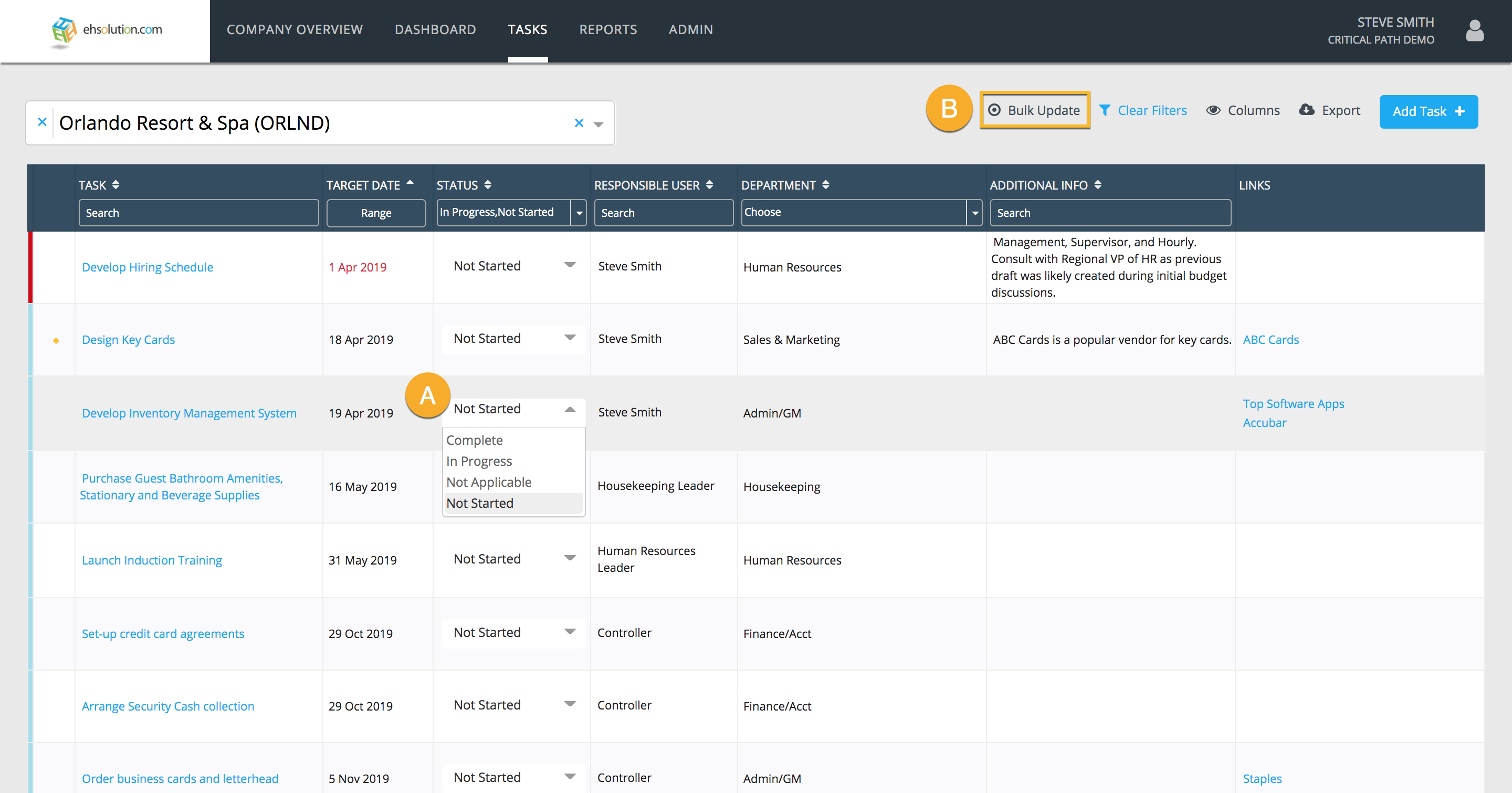Image resolution: width=1512 pixels, height=793 pixels.
Task: Open the Accubar link
Action: click(x=1264, y=423)
